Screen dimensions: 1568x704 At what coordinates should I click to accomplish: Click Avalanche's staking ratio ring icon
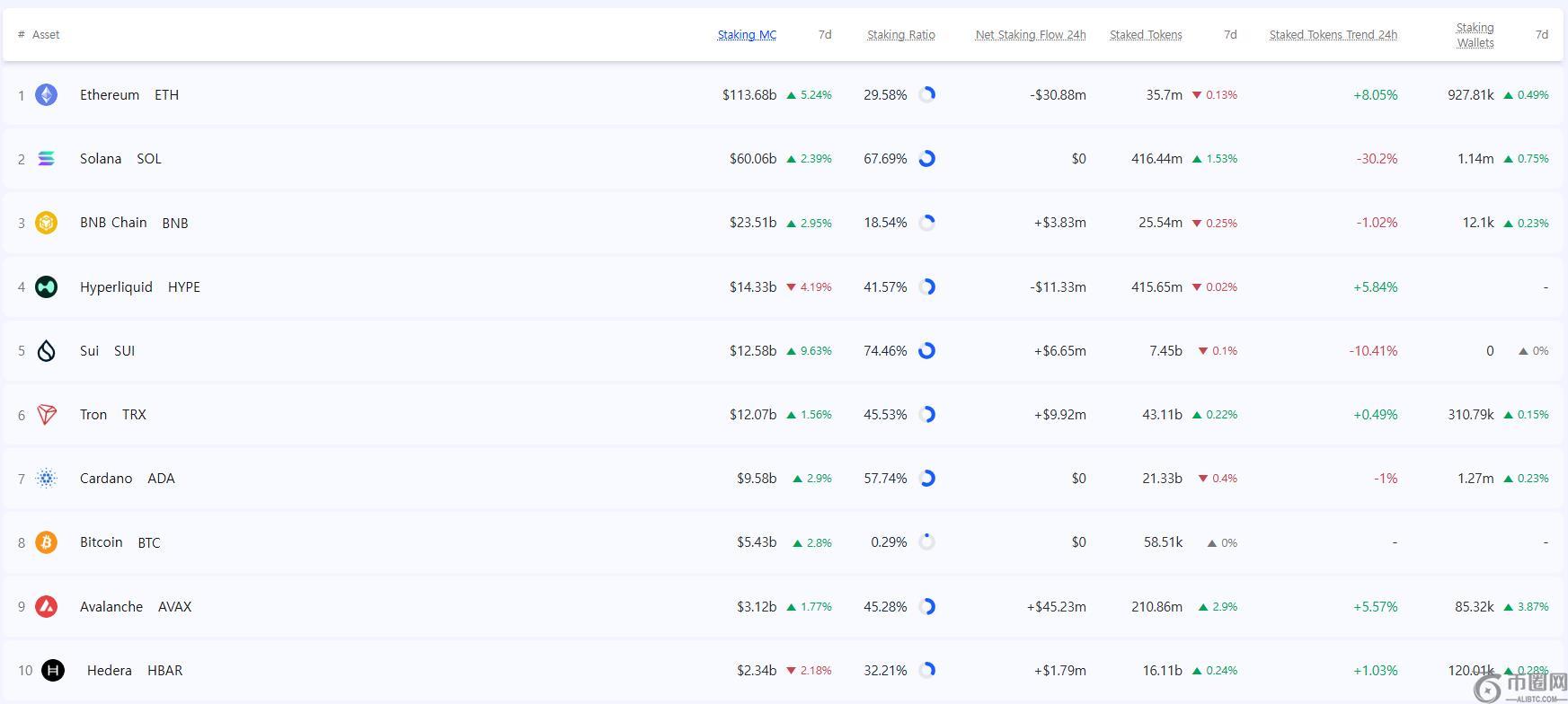(x=927, y=607)
